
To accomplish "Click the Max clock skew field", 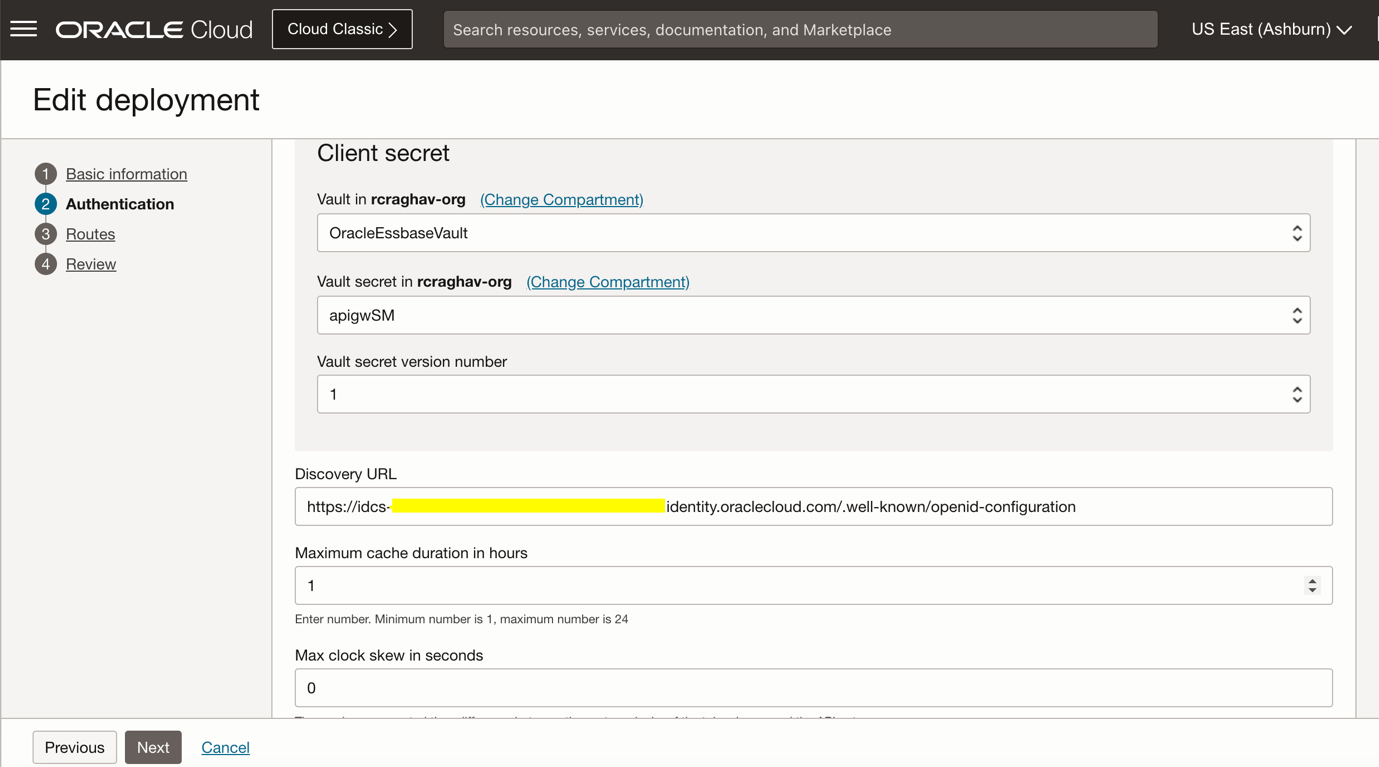I will pyautogui.click(x=813, y=688).
